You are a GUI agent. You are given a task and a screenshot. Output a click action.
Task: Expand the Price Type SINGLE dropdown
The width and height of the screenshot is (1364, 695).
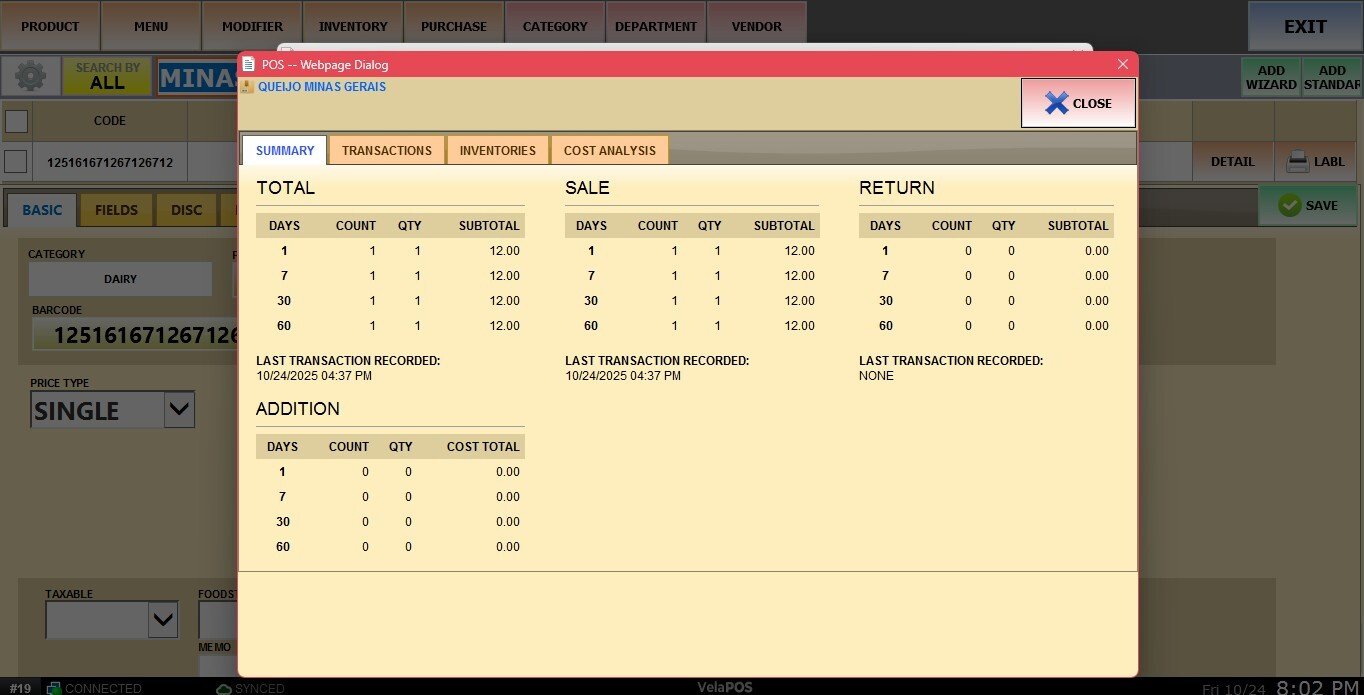point(179,409)
